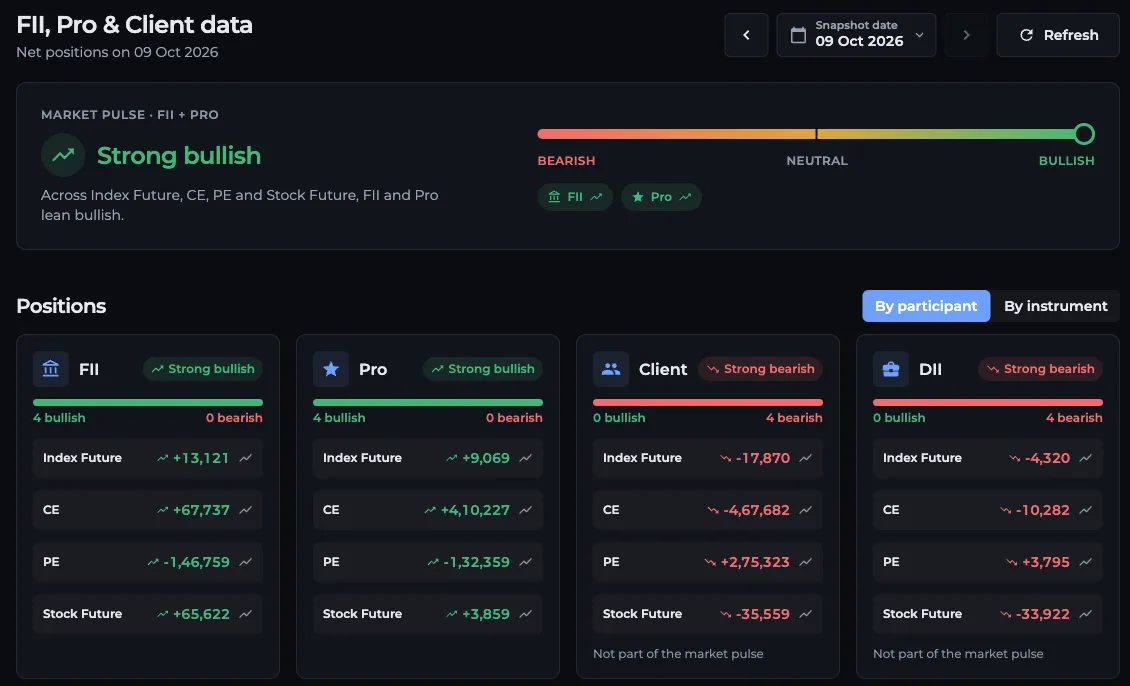Click the Client people icon

(x=610, y=369)
